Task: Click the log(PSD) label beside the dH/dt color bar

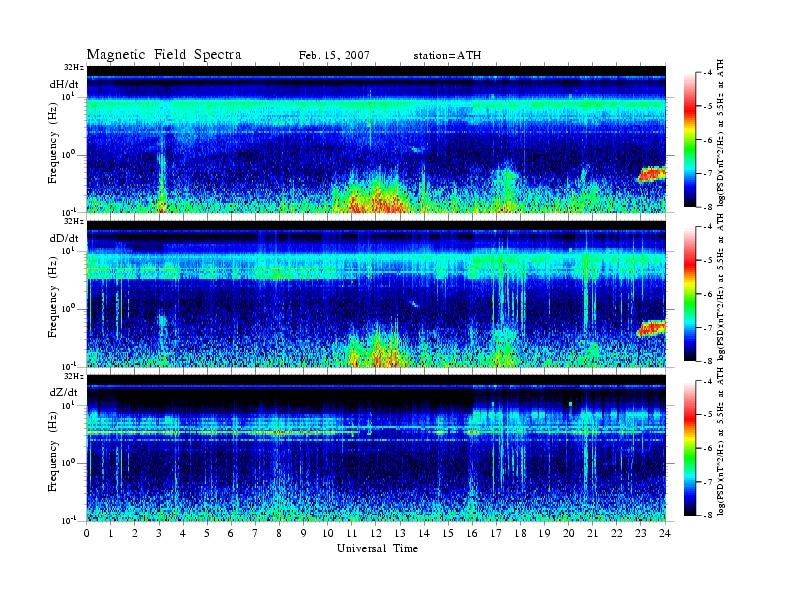Action: (x=721, y=133)
